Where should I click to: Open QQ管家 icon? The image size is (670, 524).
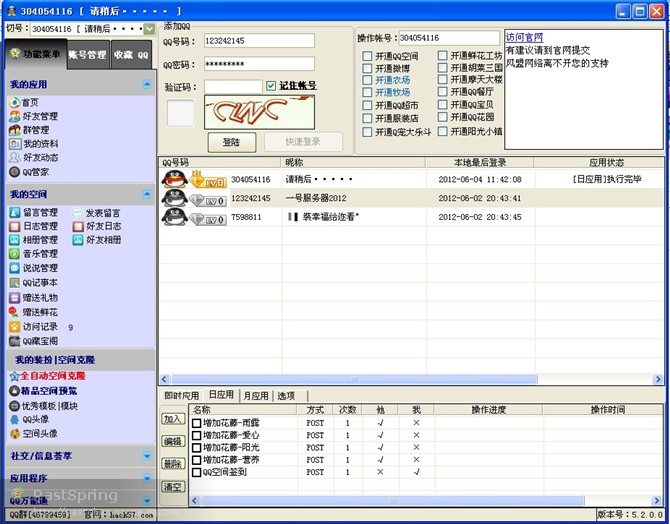[x=15, y=172]
